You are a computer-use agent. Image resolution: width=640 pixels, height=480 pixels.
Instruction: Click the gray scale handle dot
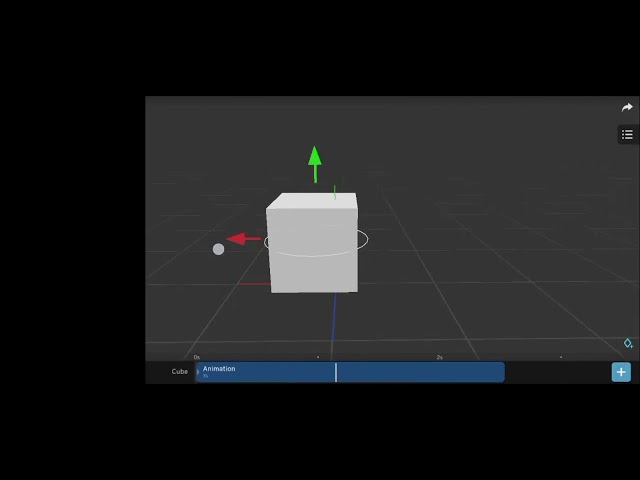coord(218,249)
